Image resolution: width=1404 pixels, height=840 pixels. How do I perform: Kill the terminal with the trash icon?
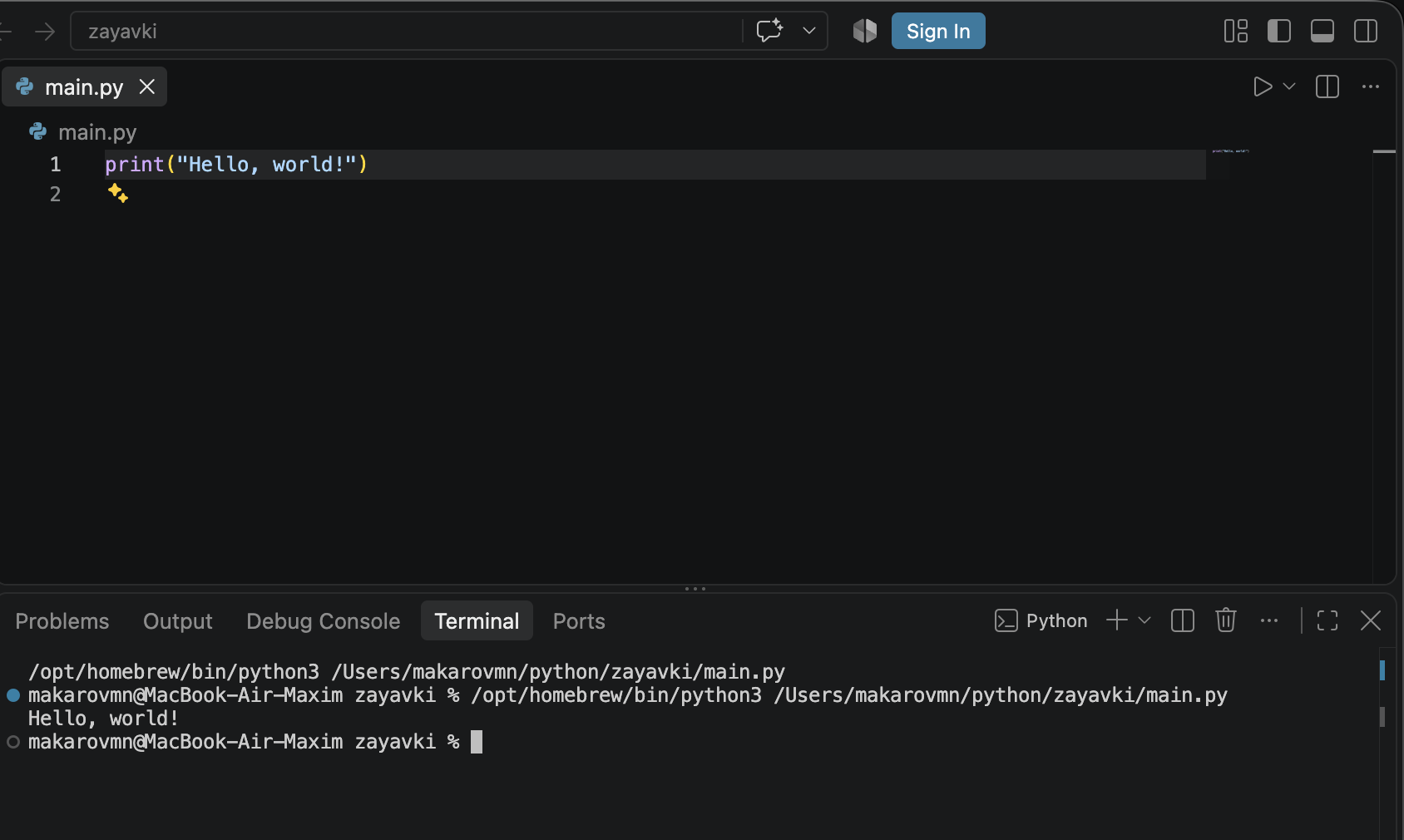[1226, 620]
